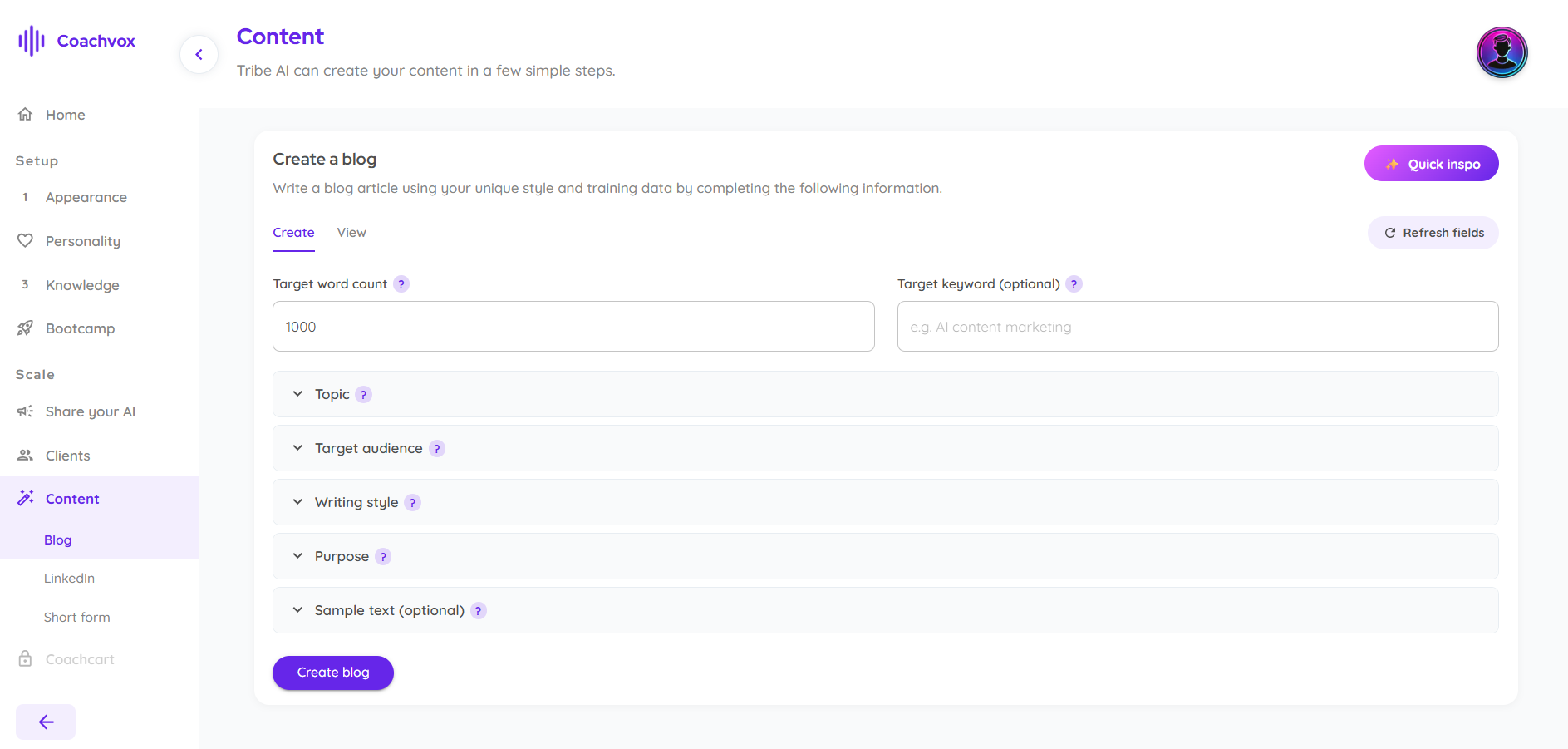Viewport: 1568px width, 749px height.
Task: Open the Personality link text
Action: pyautogui.click(x=83, y=241)
